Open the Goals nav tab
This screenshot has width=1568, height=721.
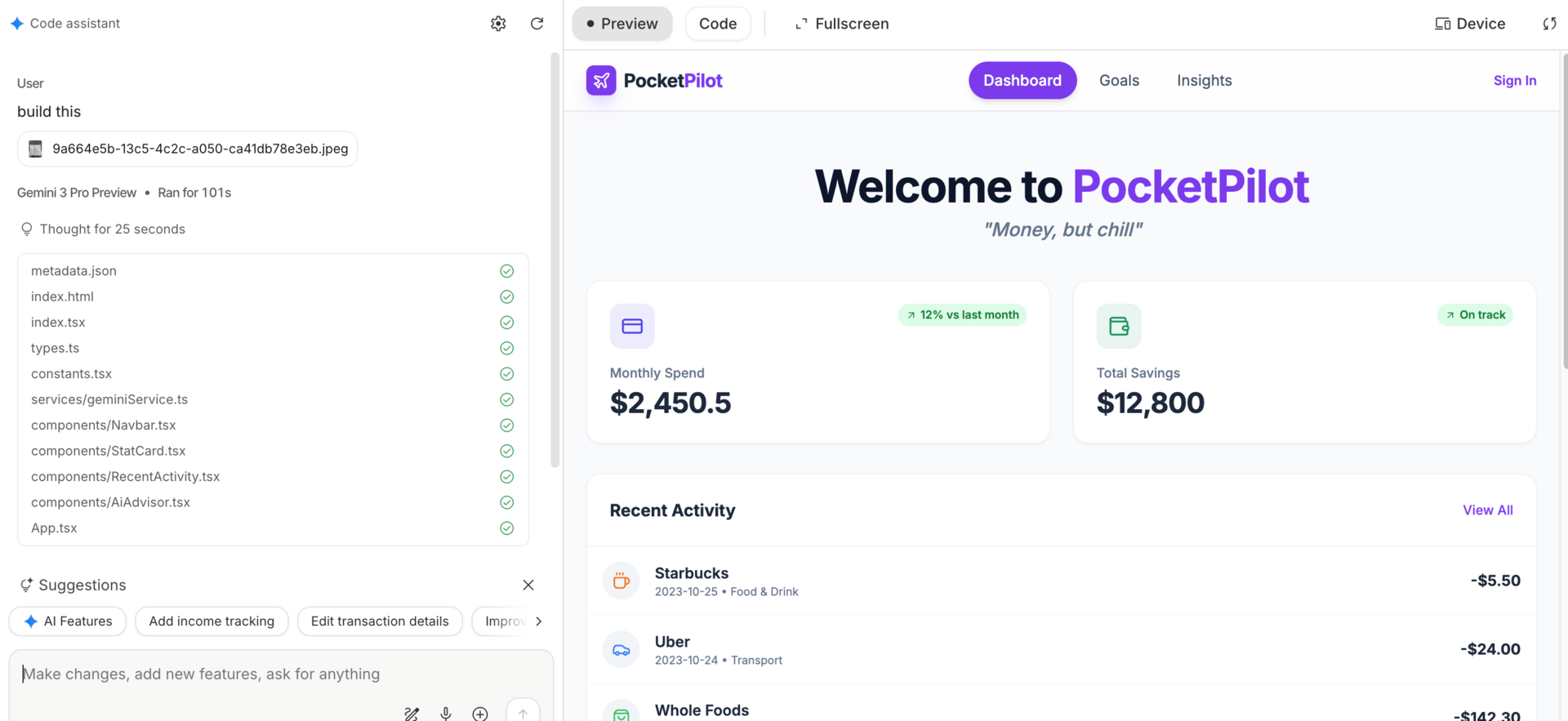point(1119,80)
